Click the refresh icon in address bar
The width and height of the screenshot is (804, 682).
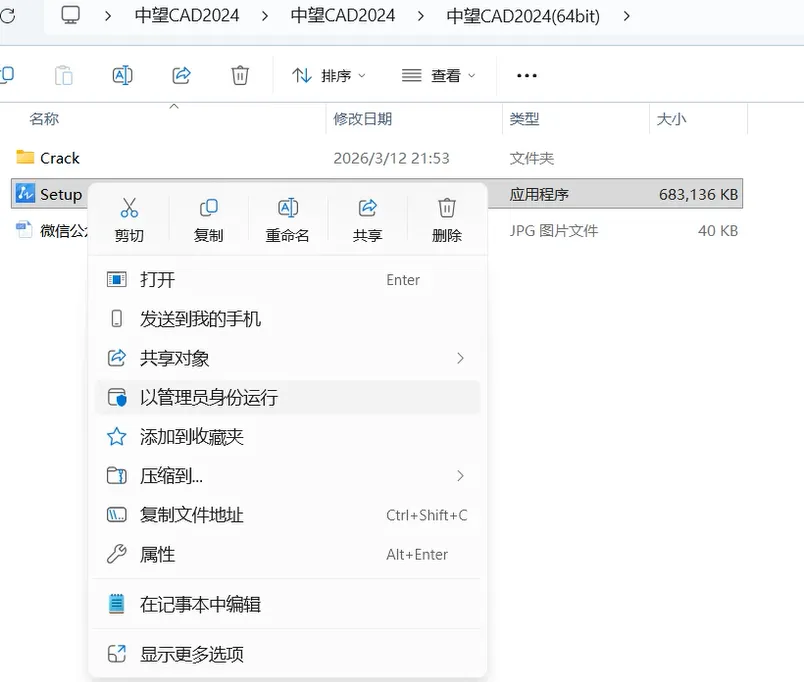(x=7, y=16)
